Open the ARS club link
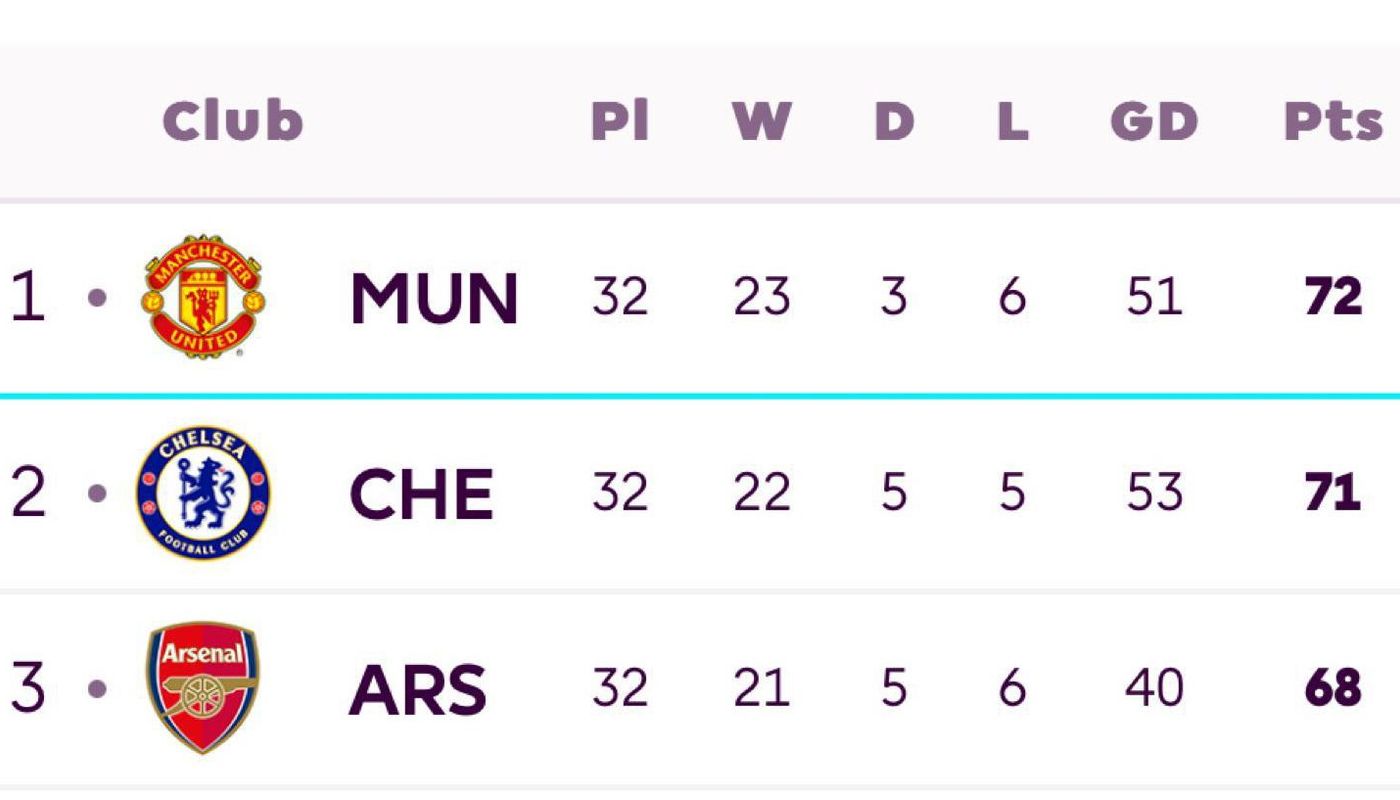 click(418, 689)
